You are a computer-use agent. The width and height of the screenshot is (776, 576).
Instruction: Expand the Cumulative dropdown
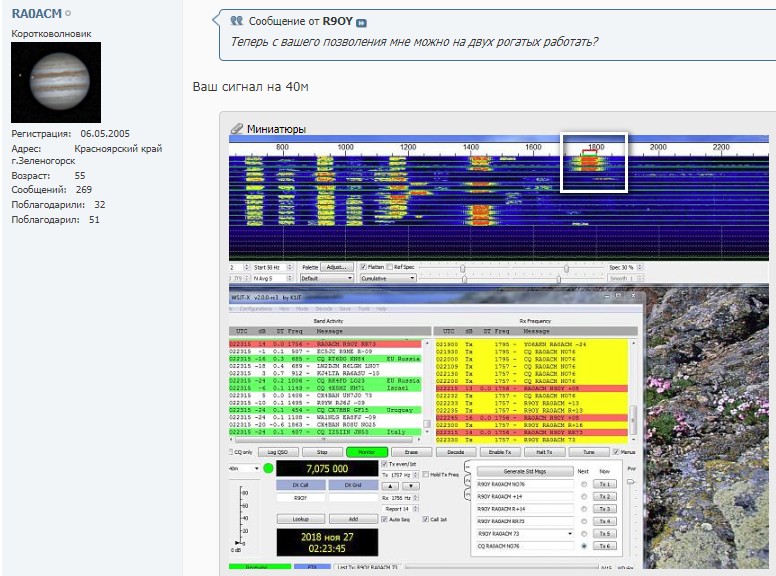386,279
